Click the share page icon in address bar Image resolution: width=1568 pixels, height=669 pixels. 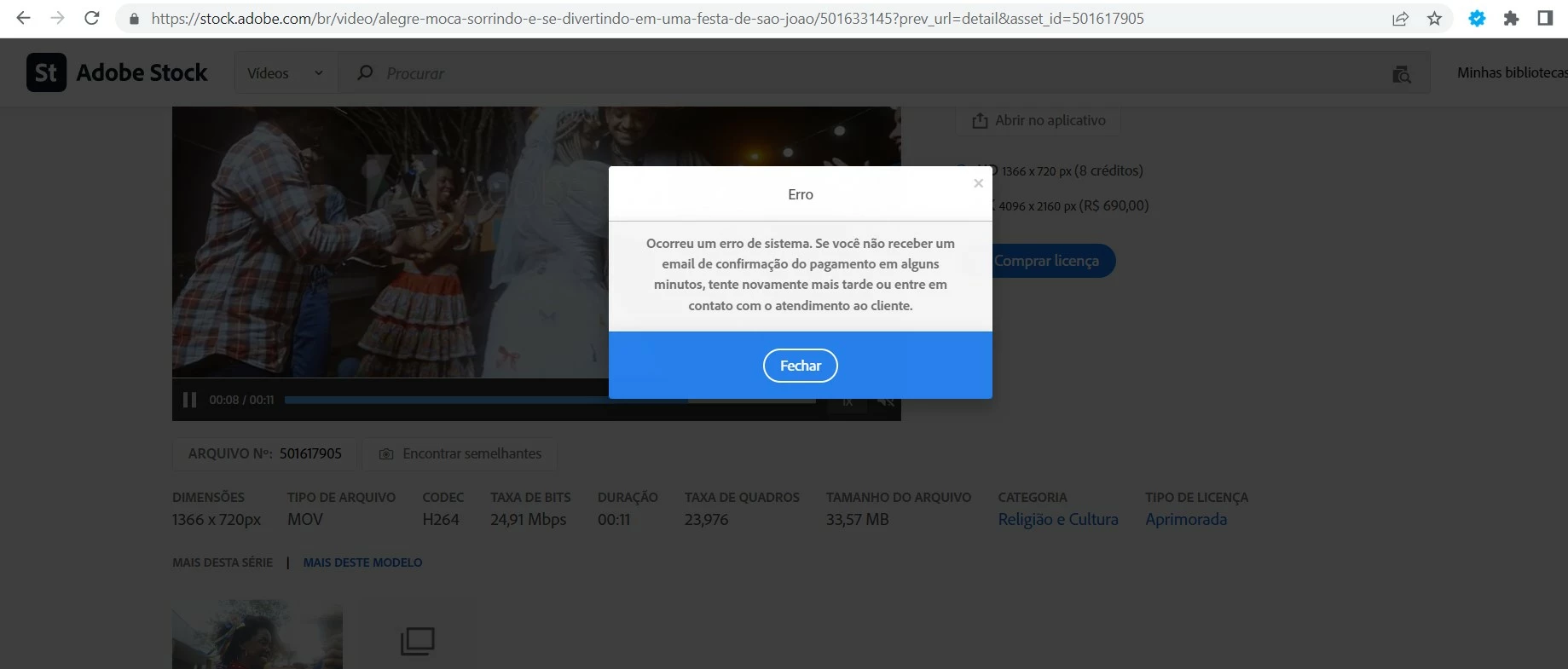pos(1400,19)
